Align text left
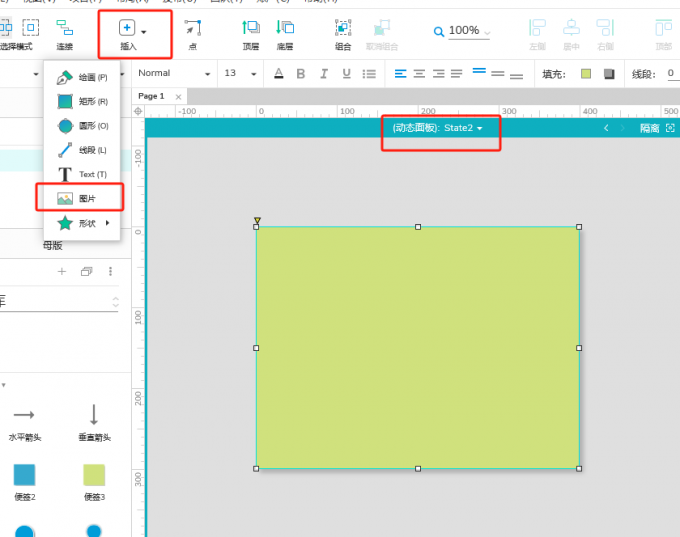 pyautogui.click(x=401, y=74)
